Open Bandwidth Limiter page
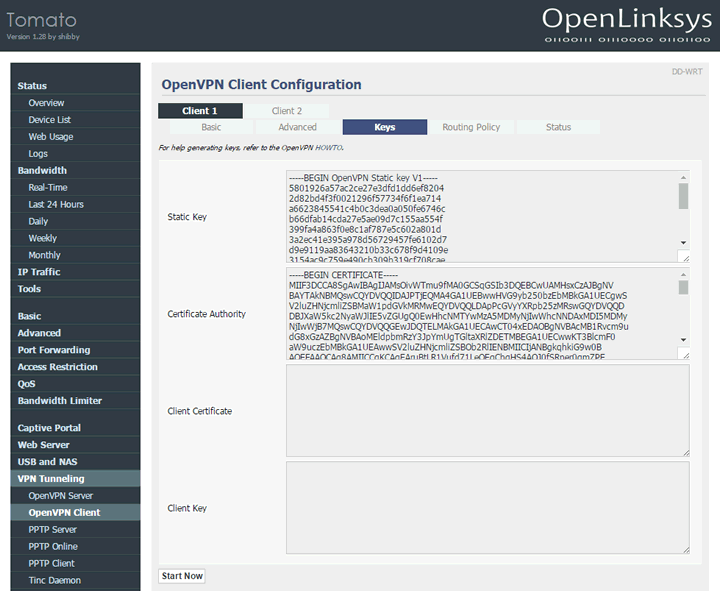Screen dimensions: 720x591 click(x=75, y=401)
